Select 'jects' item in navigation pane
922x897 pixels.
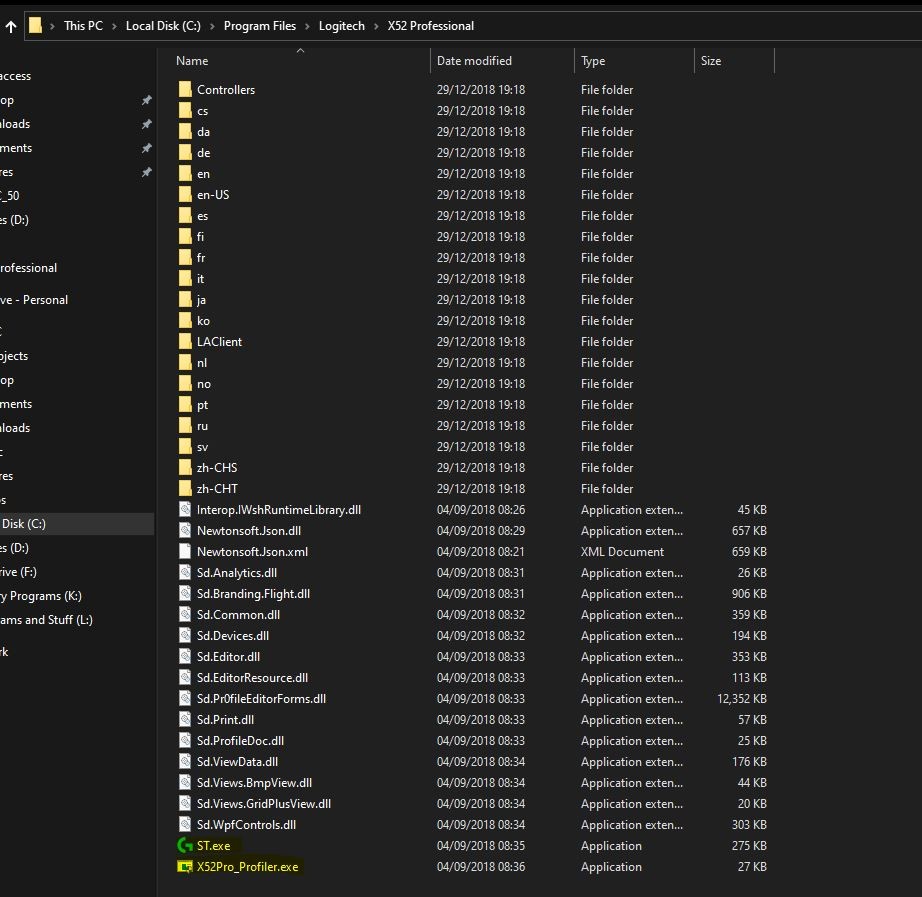[x=14, y=356]
